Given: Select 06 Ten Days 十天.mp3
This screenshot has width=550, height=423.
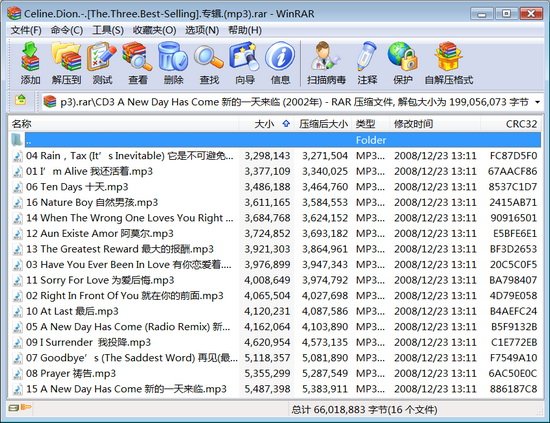Looking at the screenshot, I should [275, 187].
